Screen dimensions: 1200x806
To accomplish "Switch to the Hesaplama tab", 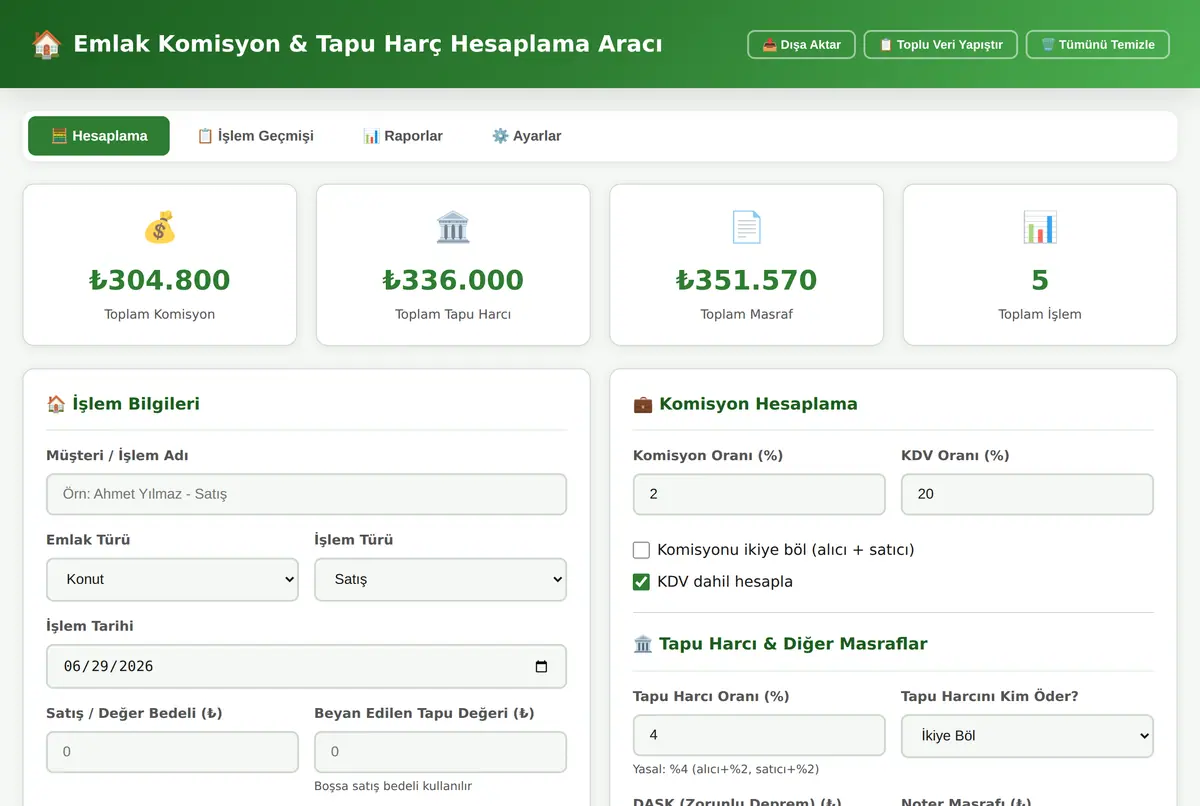I will click(x=99, y=136).
